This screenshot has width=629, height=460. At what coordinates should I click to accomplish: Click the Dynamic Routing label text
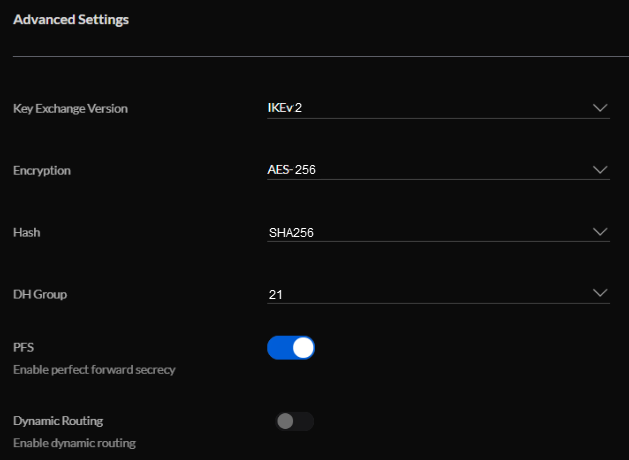pos(58,421)
